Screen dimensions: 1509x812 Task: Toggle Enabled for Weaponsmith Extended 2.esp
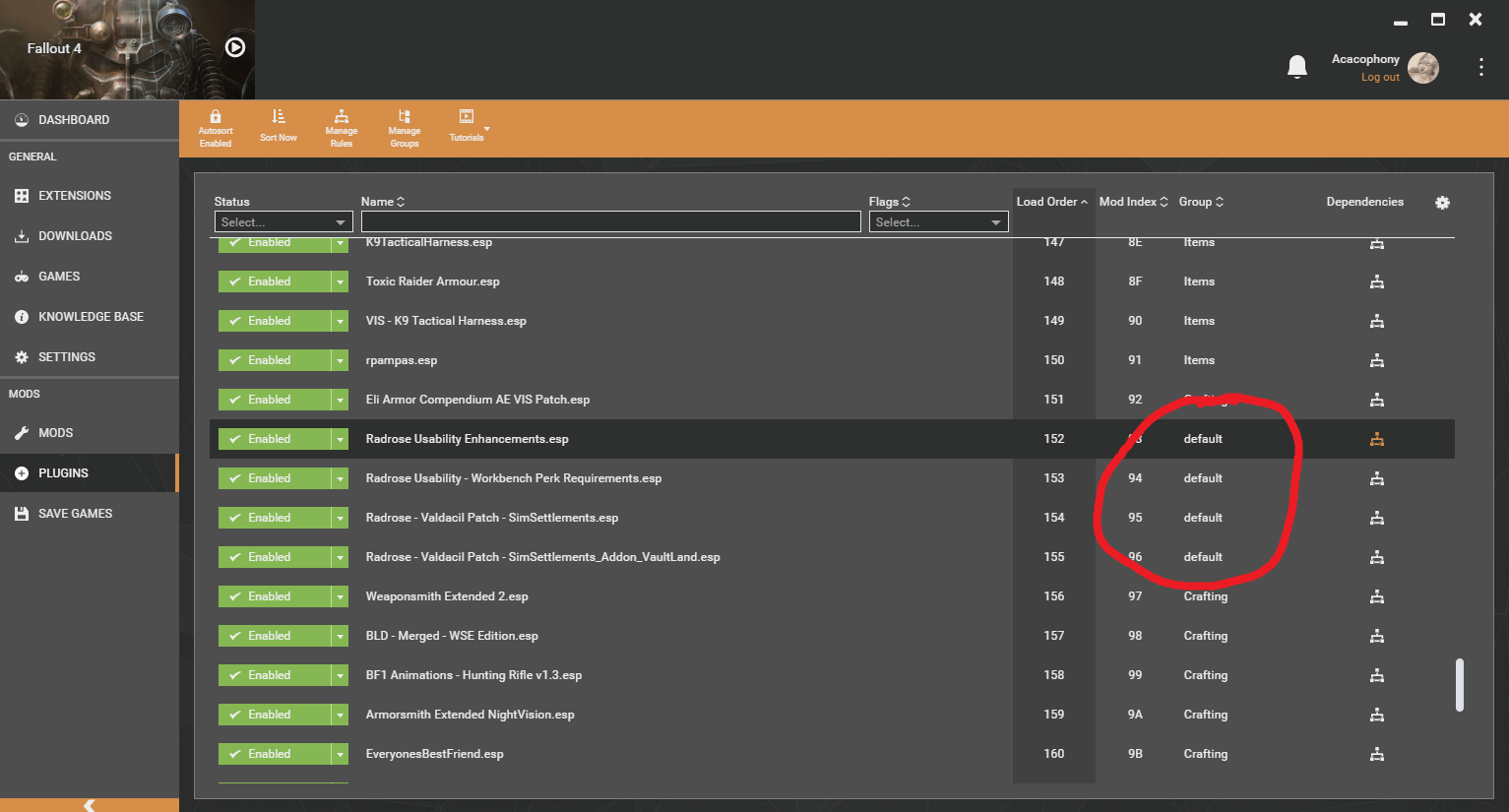tap(275, 596)
